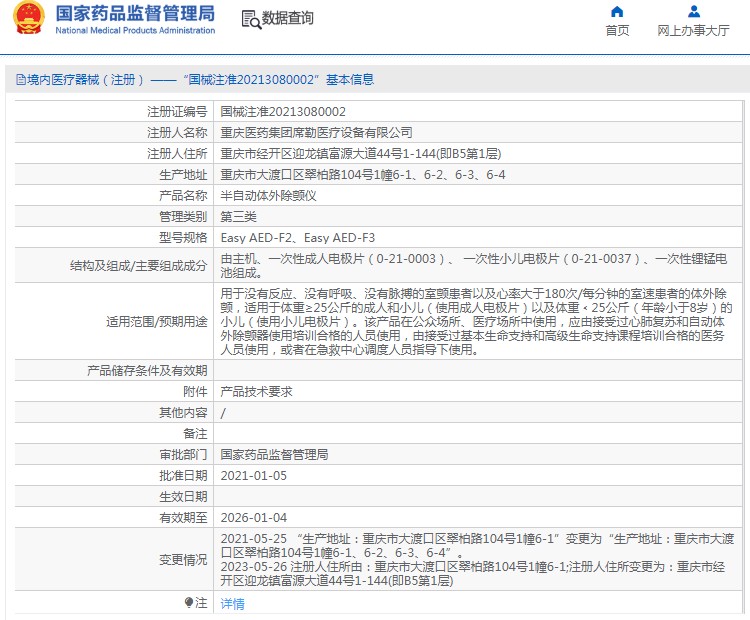Screen dimensions: 750x620
Task: Click registration number 国械注准20213080002 value
Action: (x=283, y=111)
